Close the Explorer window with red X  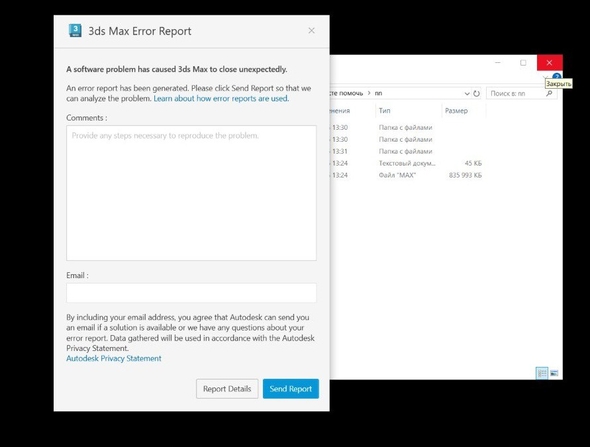(549, 62)
